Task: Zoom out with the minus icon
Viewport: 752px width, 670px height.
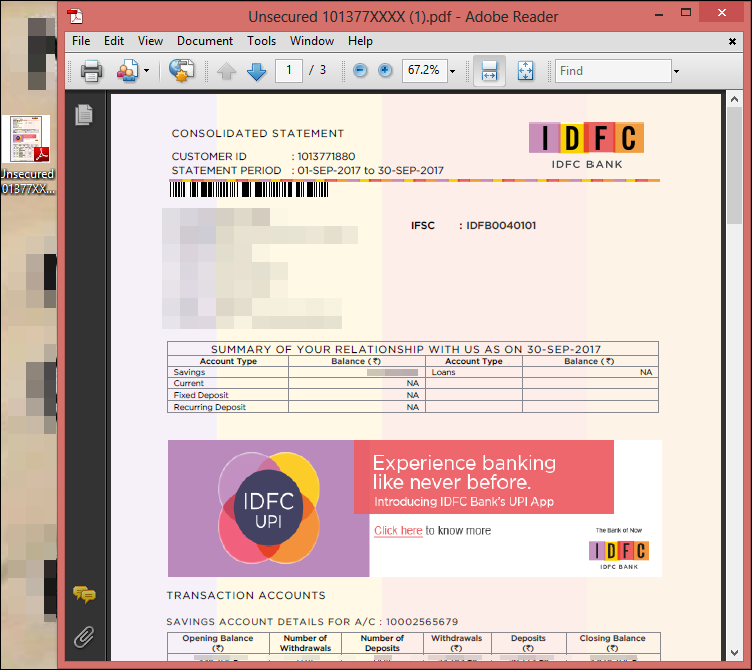Action: pyautogui.click(x=360, y=71)
